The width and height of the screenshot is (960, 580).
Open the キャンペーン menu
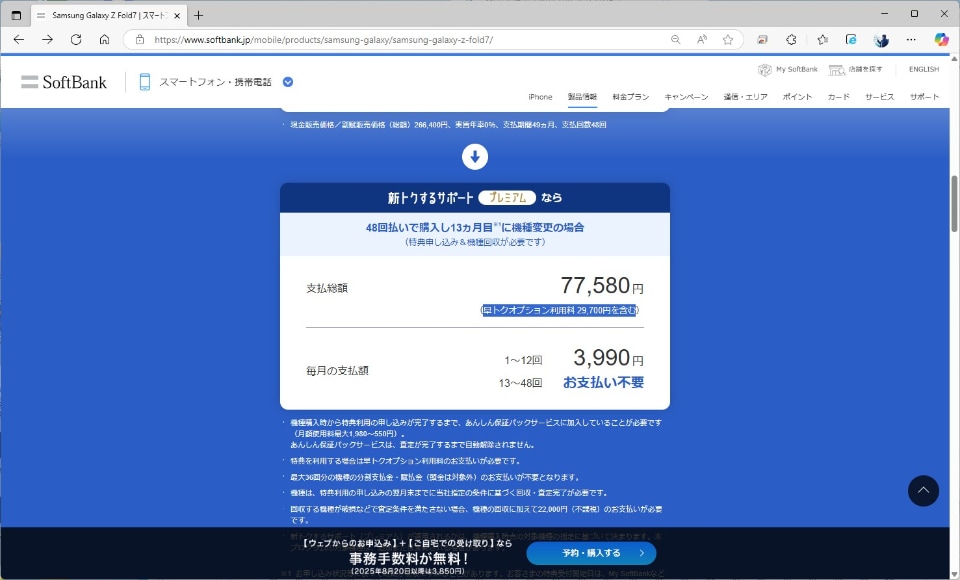686,97
